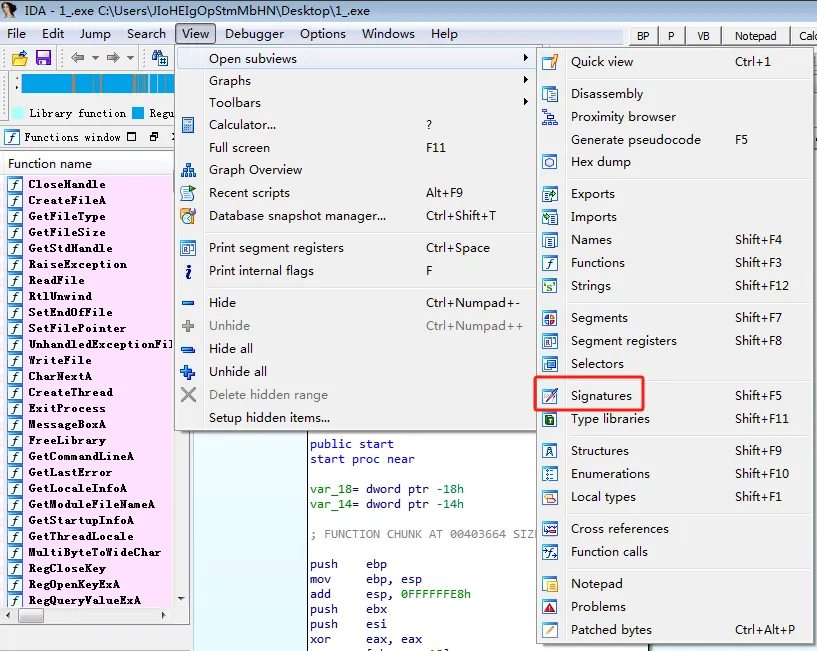Open the Patched bytes view
The height and width of the screenshot is (651, 817).
pos(611,630)
